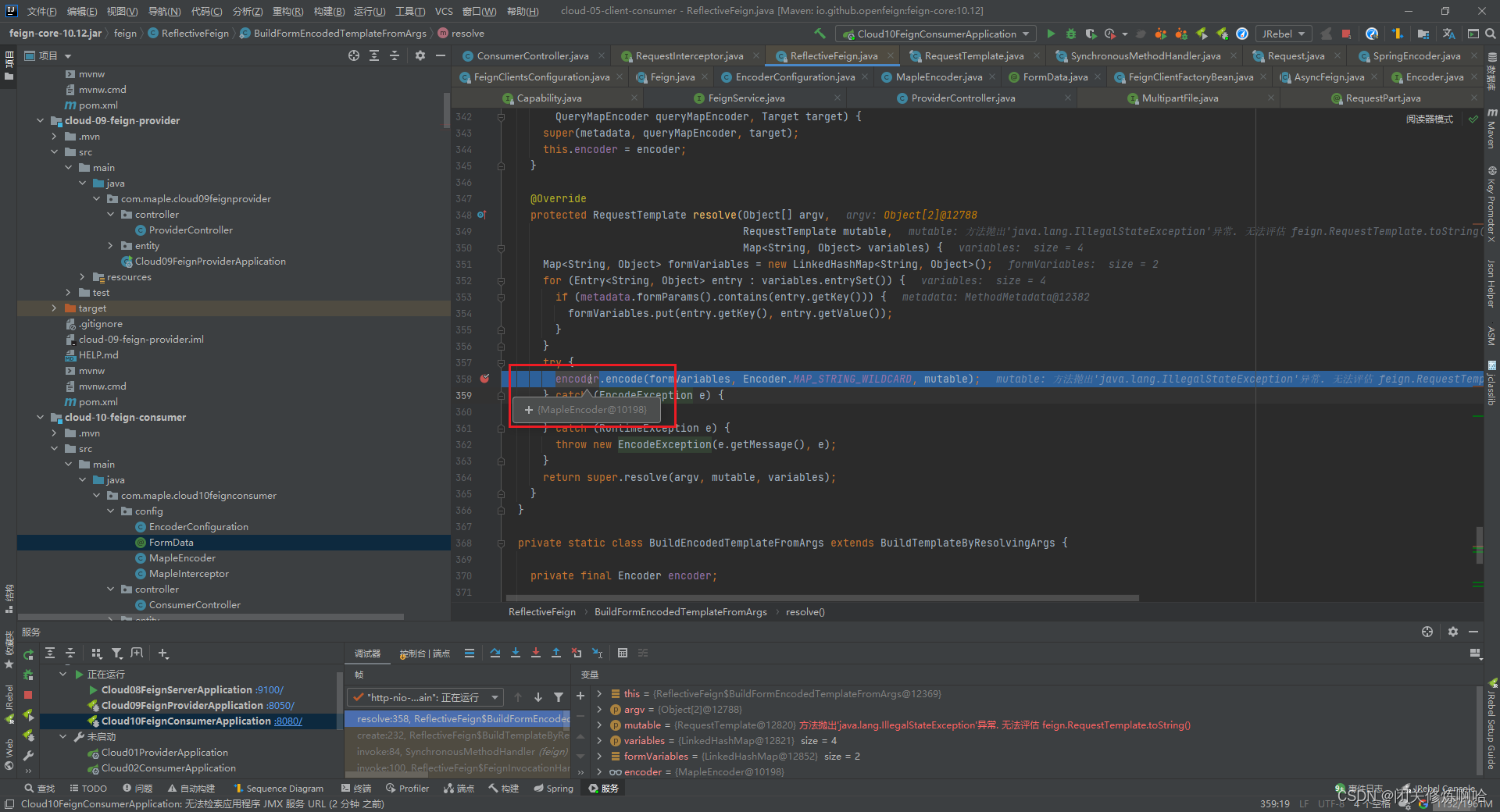The width and height of the screenshot is (1500, 812).
Task: Open :9100/ link for Cloud08FeignServerApplication
Action: tap(269, 690)
